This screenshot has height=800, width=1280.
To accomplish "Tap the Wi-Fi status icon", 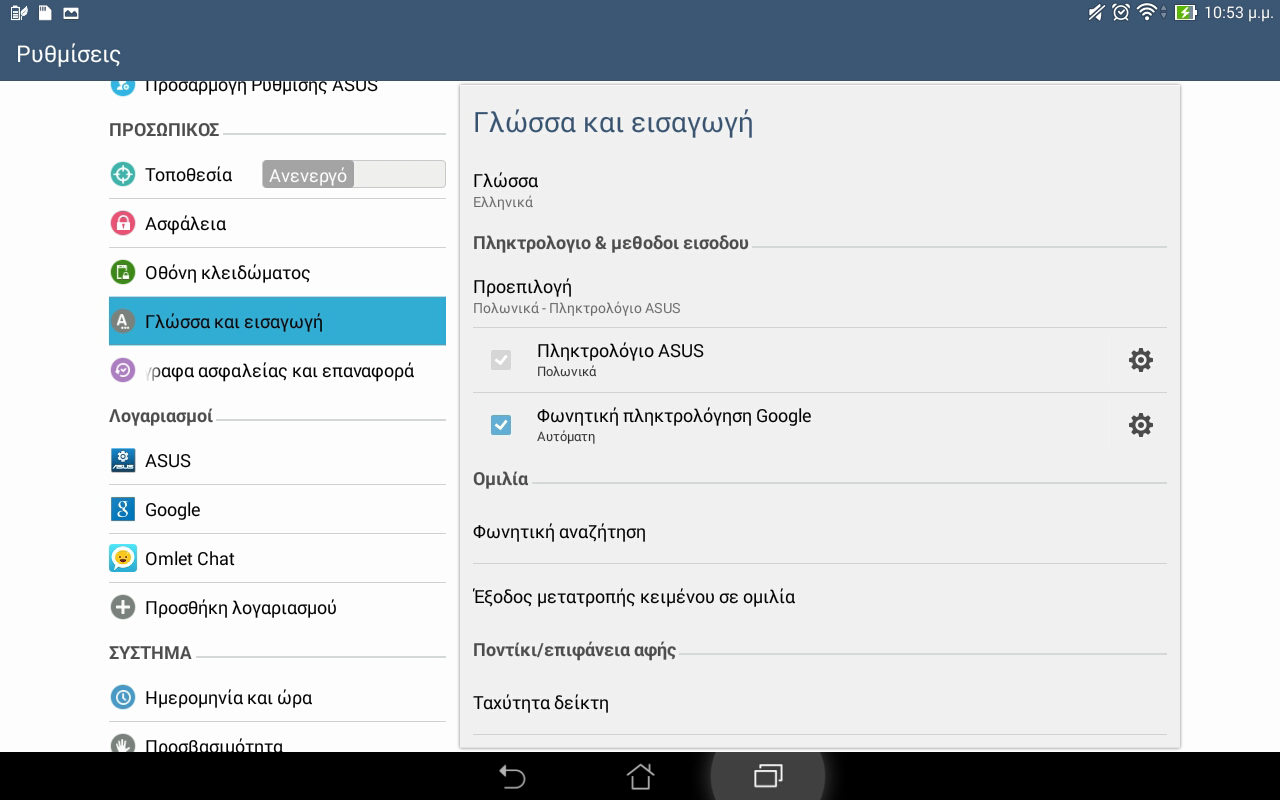I will click(x=1147, y=13).
